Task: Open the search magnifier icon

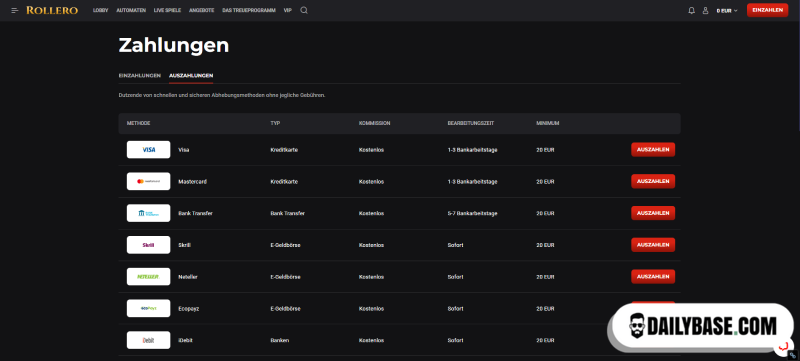Action: 304,10
